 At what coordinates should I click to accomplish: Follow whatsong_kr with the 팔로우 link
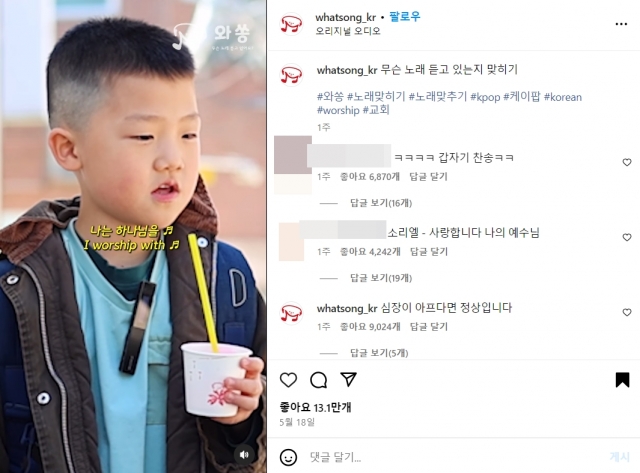404,17
